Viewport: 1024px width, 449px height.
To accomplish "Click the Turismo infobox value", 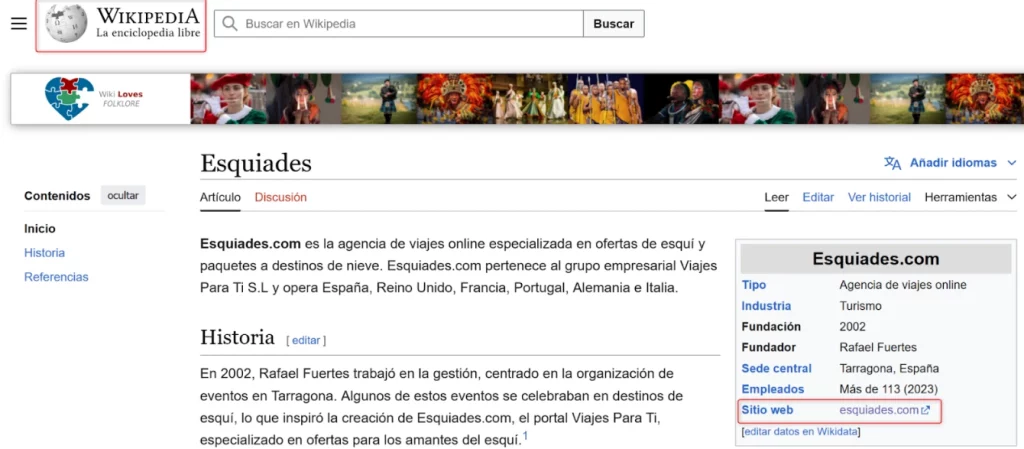I will [x=860, y=306].
